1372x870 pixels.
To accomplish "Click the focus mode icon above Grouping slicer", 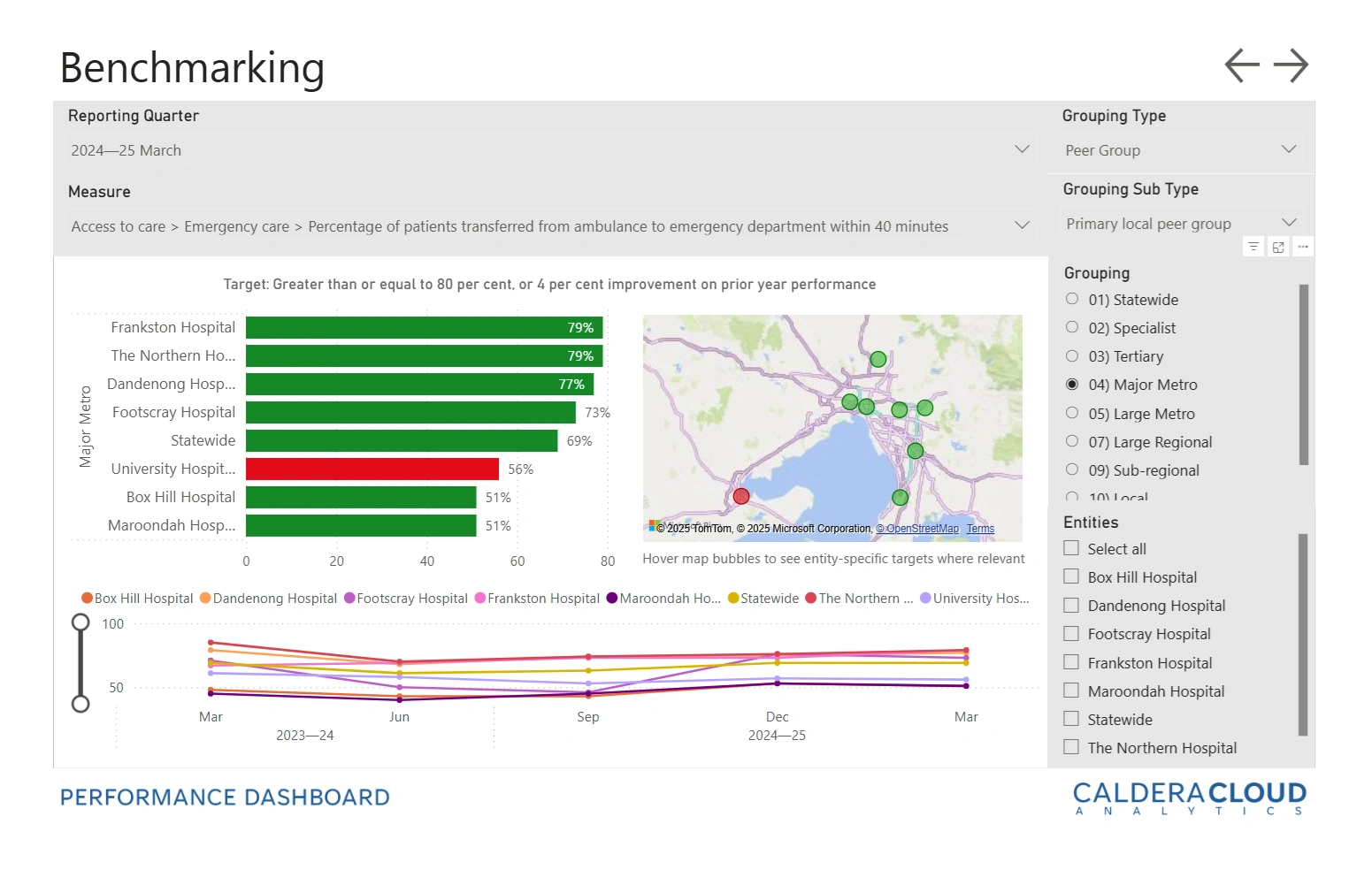I will 1278,247.
